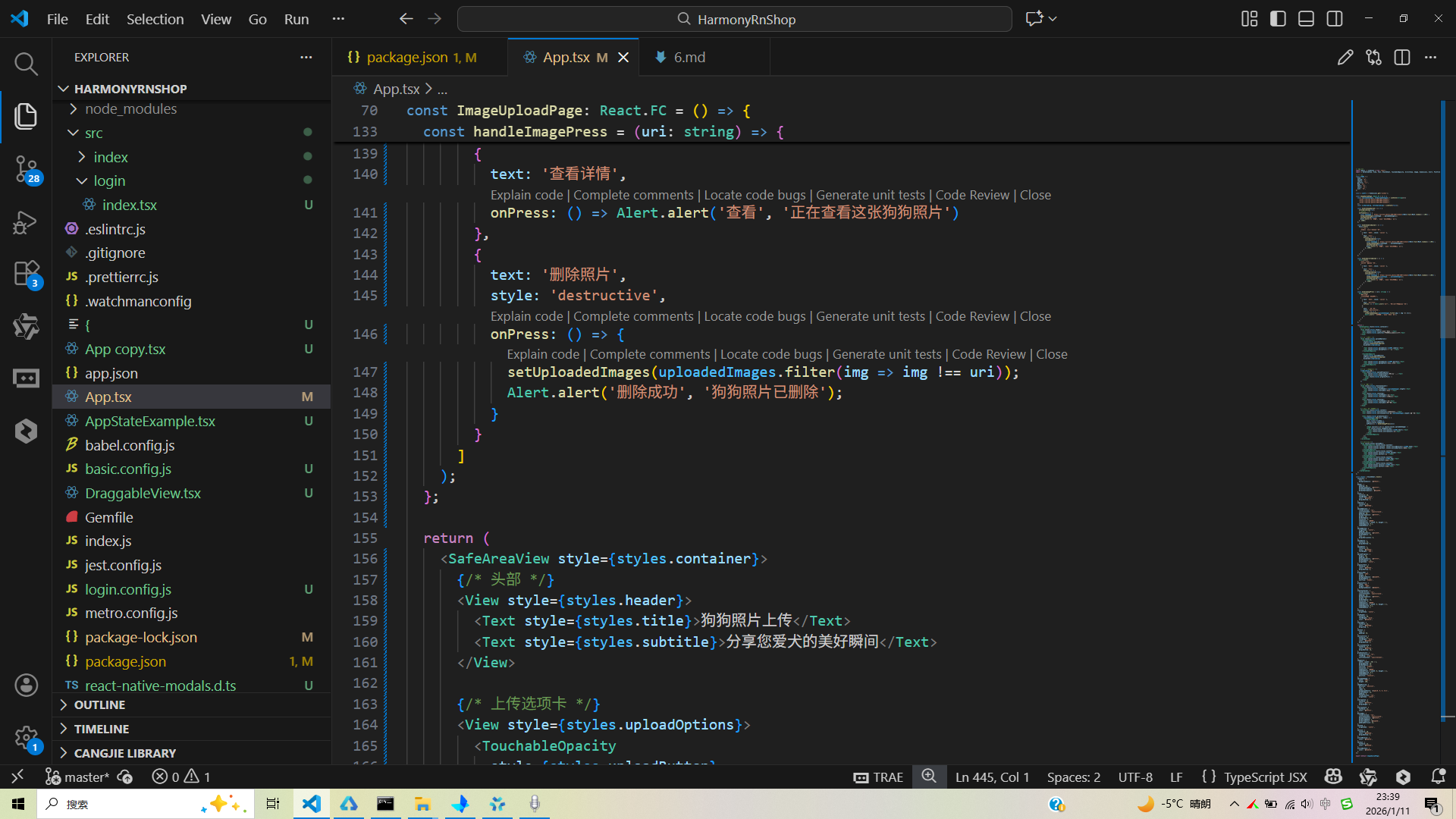The image size is (1456, 819).
Task: Click Synchronize Changes icon in status bar
Action: pyautogui.click(x=126, y=777)
